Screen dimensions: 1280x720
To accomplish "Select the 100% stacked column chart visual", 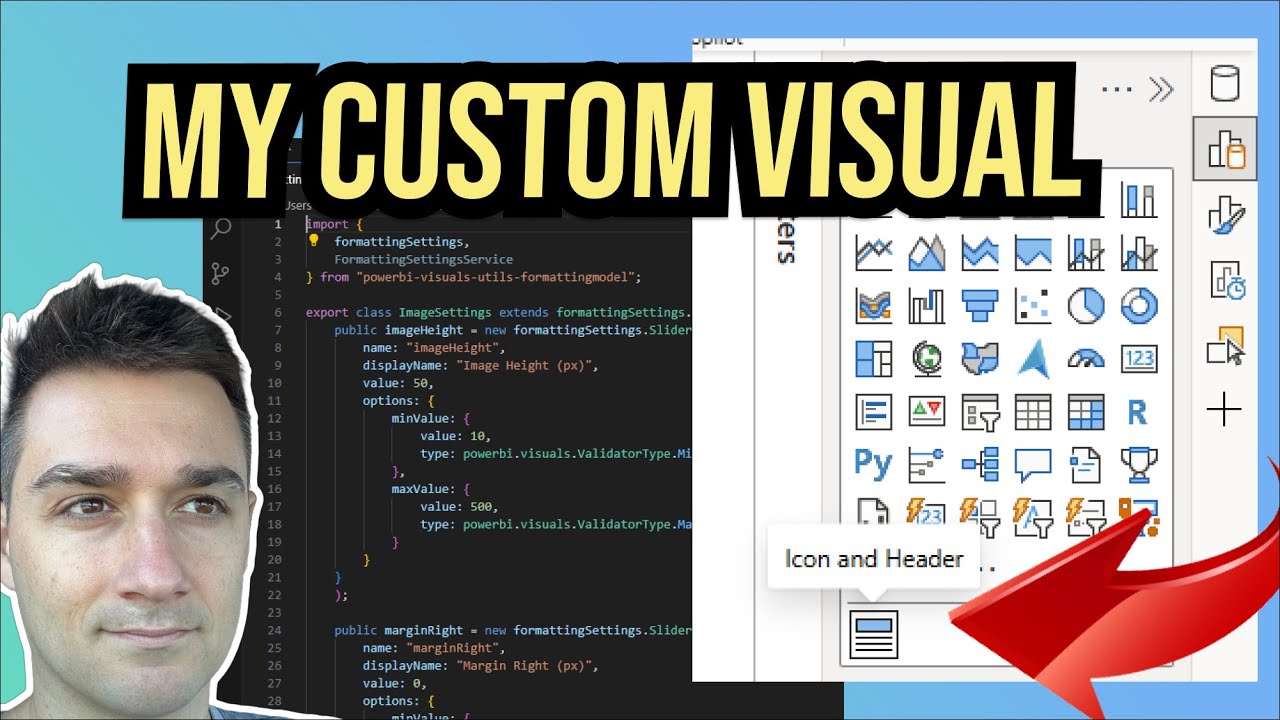I will (x=1138, y=201).
